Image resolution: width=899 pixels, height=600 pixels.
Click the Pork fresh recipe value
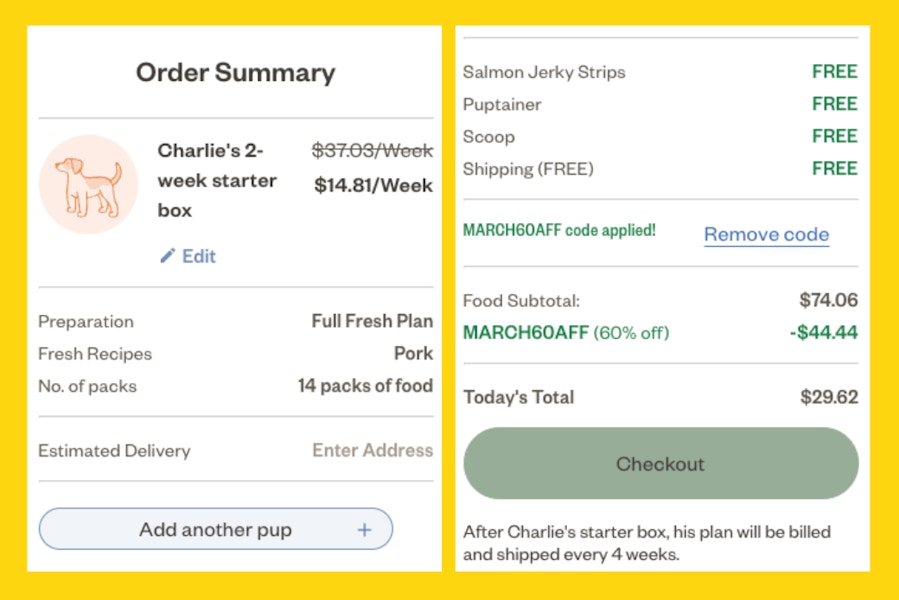tap(413, 353)
